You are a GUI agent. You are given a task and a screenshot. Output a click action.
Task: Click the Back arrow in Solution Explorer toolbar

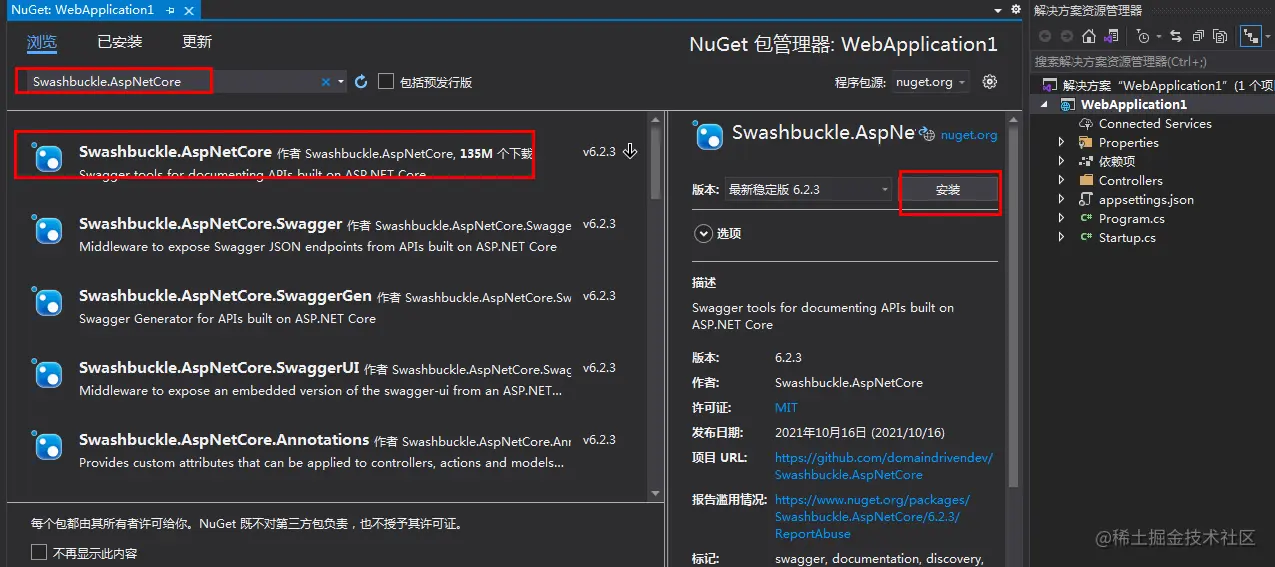[1045, 36]
